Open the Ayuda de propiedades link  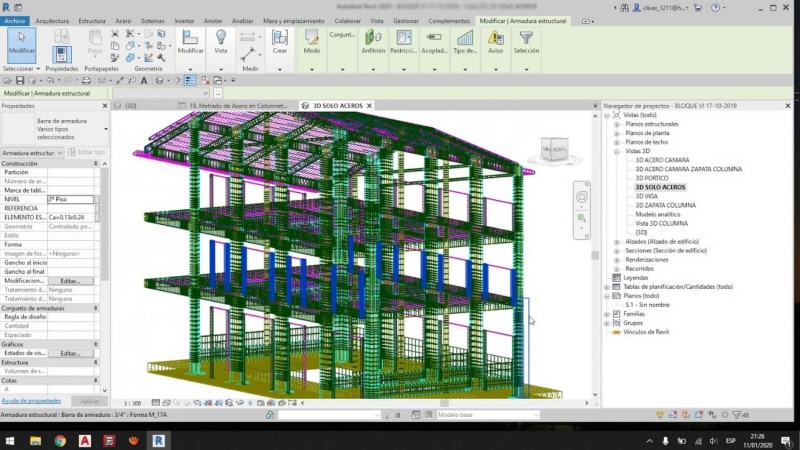coord(31,401)
